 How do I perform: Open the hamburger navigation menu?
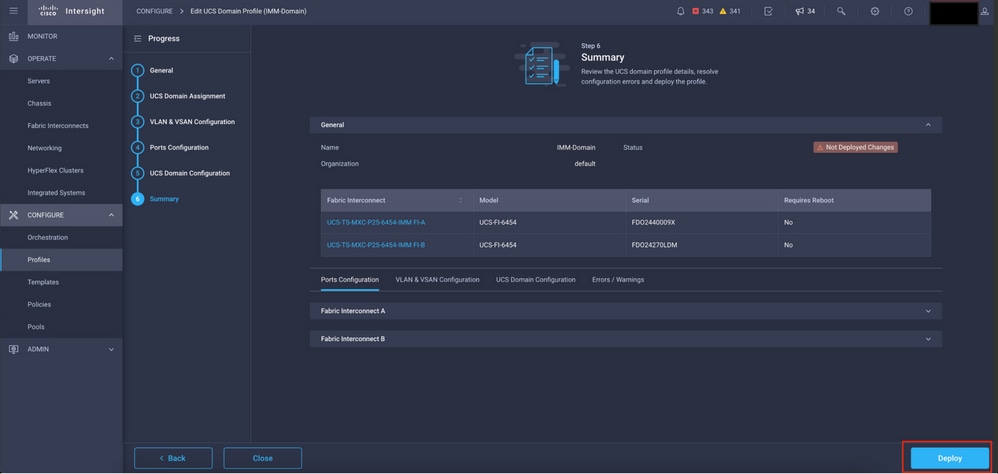[x=13, y=11]
